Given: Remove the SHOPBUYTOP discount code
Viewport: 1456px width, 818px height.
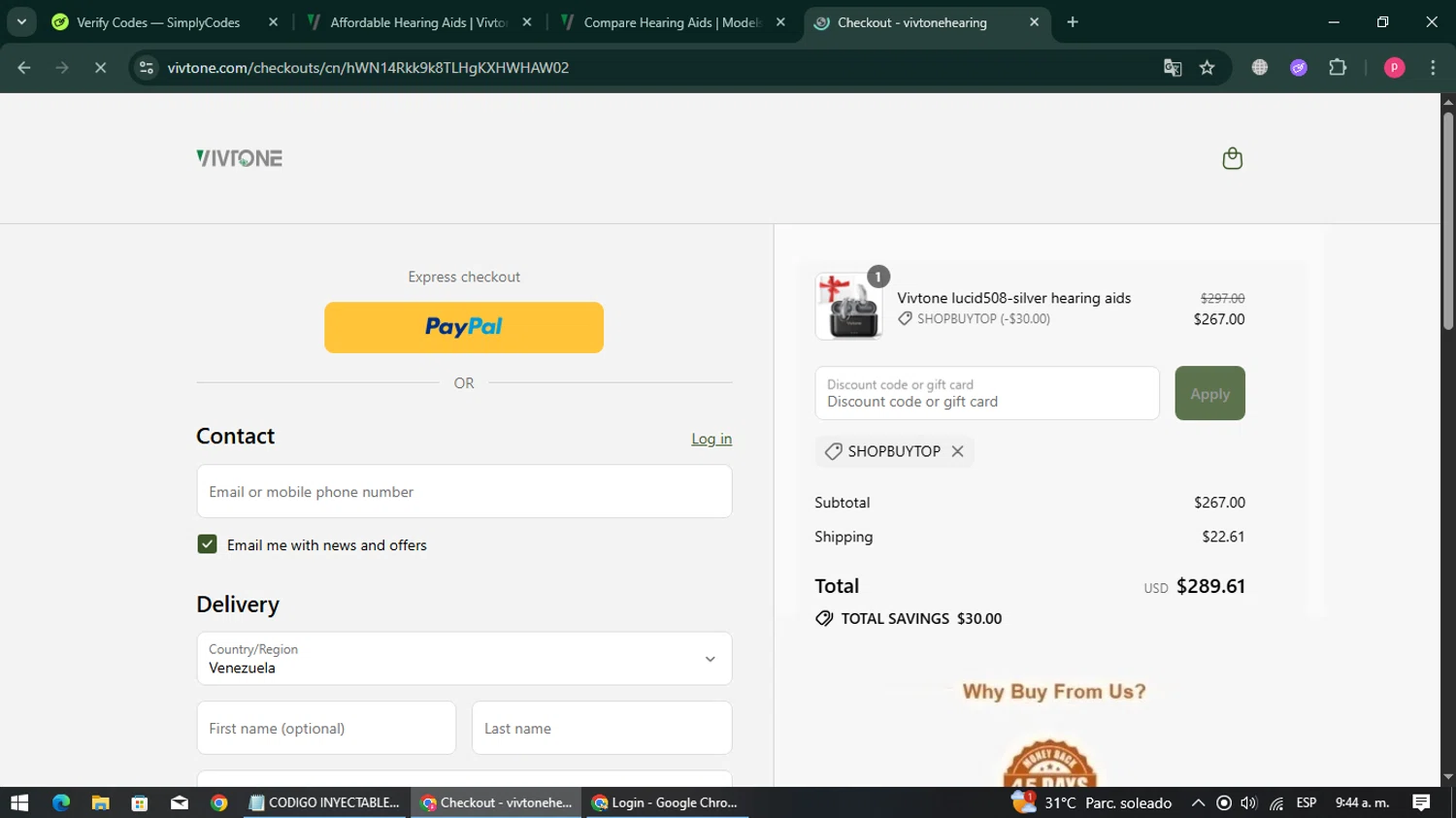Looking at the screenshot, I should point(957,451).
